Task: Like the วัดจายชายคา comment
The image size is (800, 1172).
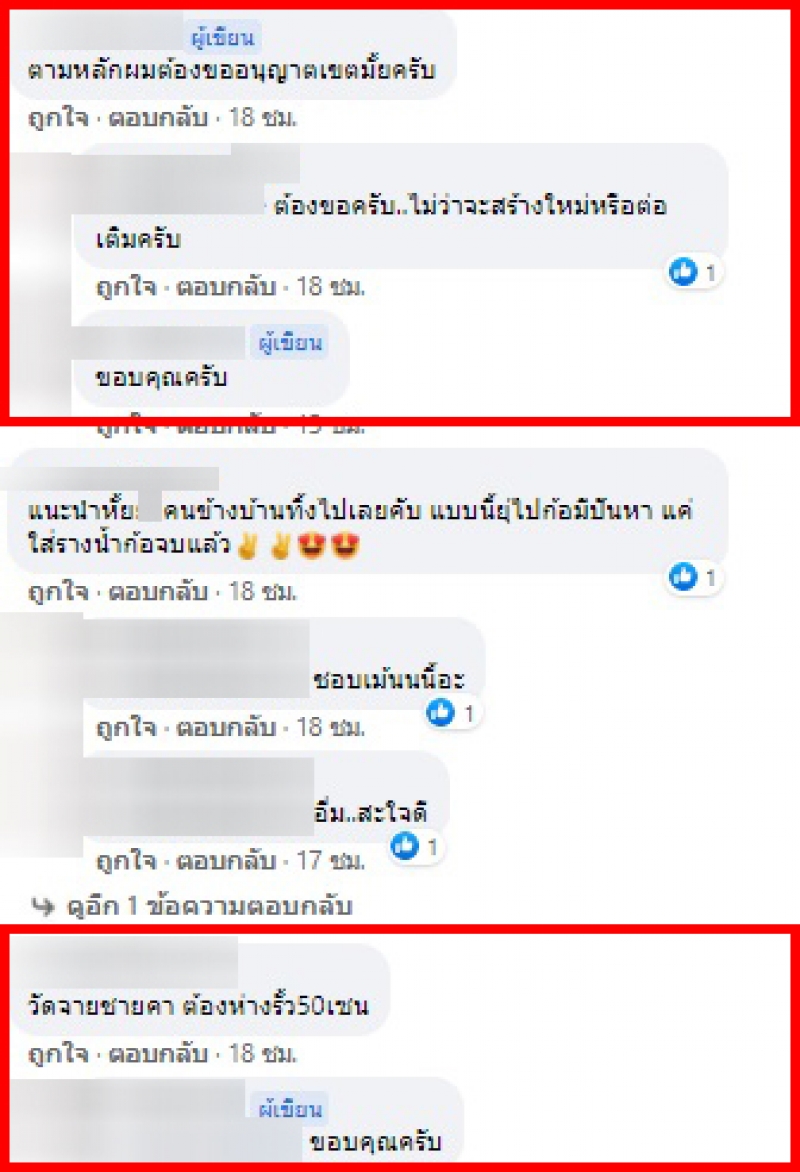Action: (x=58, y=1054)
